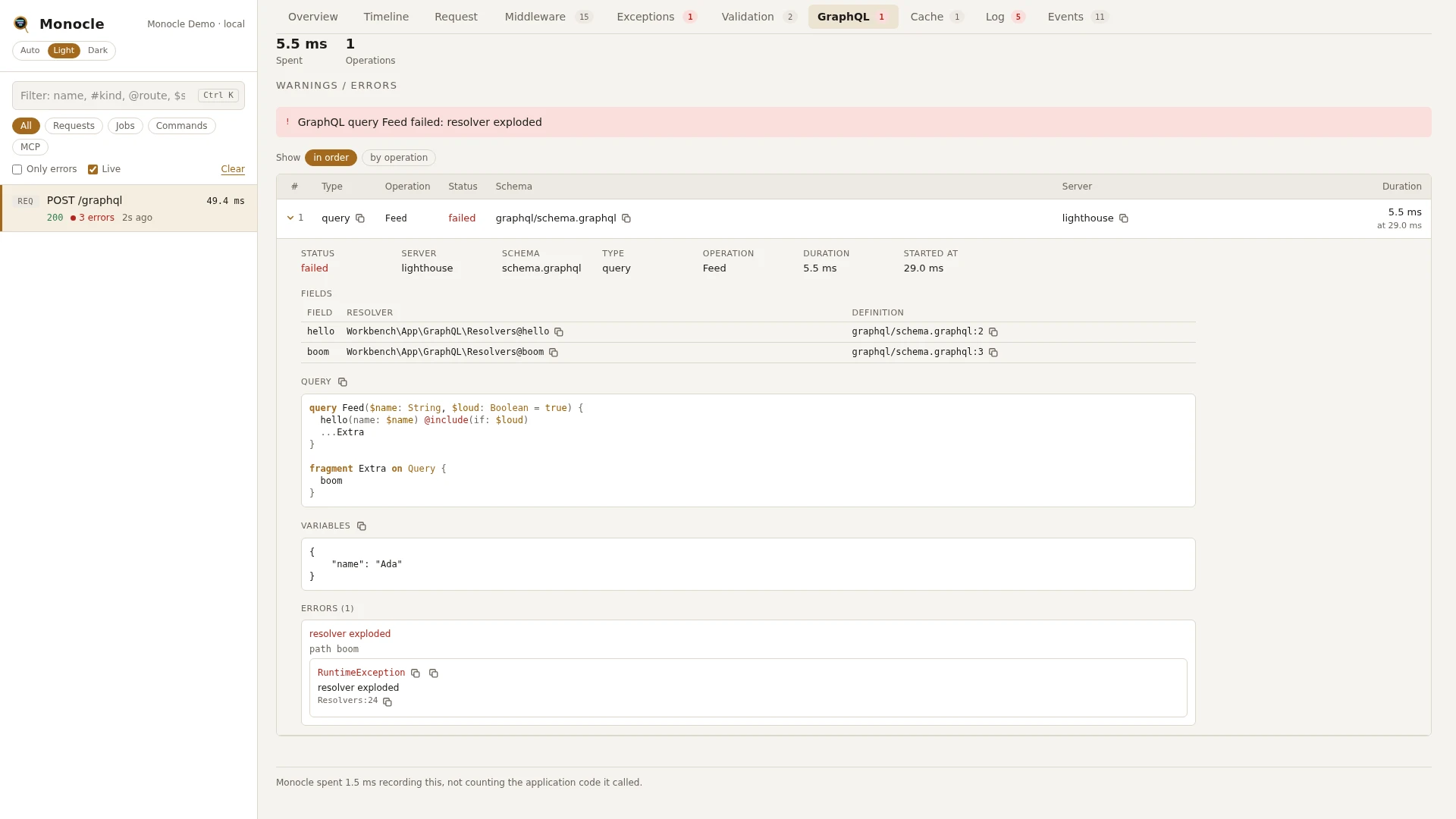Switch to the Cache tab
The image size is (1456, 819).
(x=937, y=17)
